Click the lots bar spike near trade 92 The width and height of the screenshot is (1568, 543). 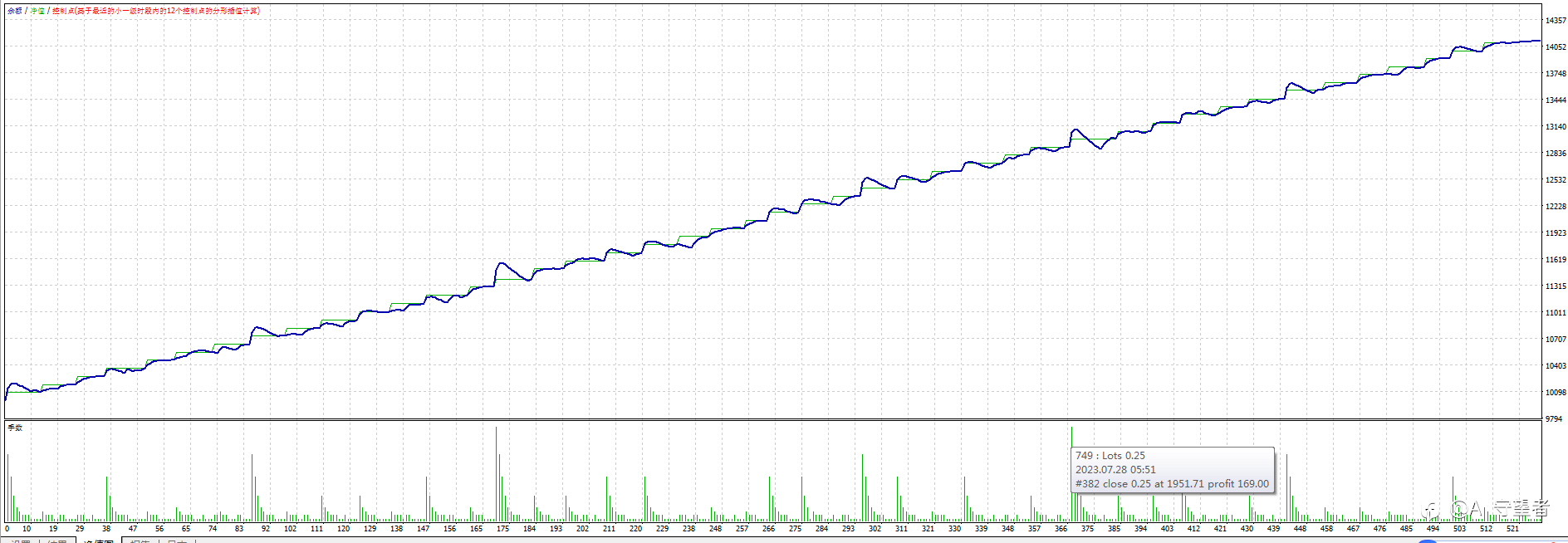point(252,488)
